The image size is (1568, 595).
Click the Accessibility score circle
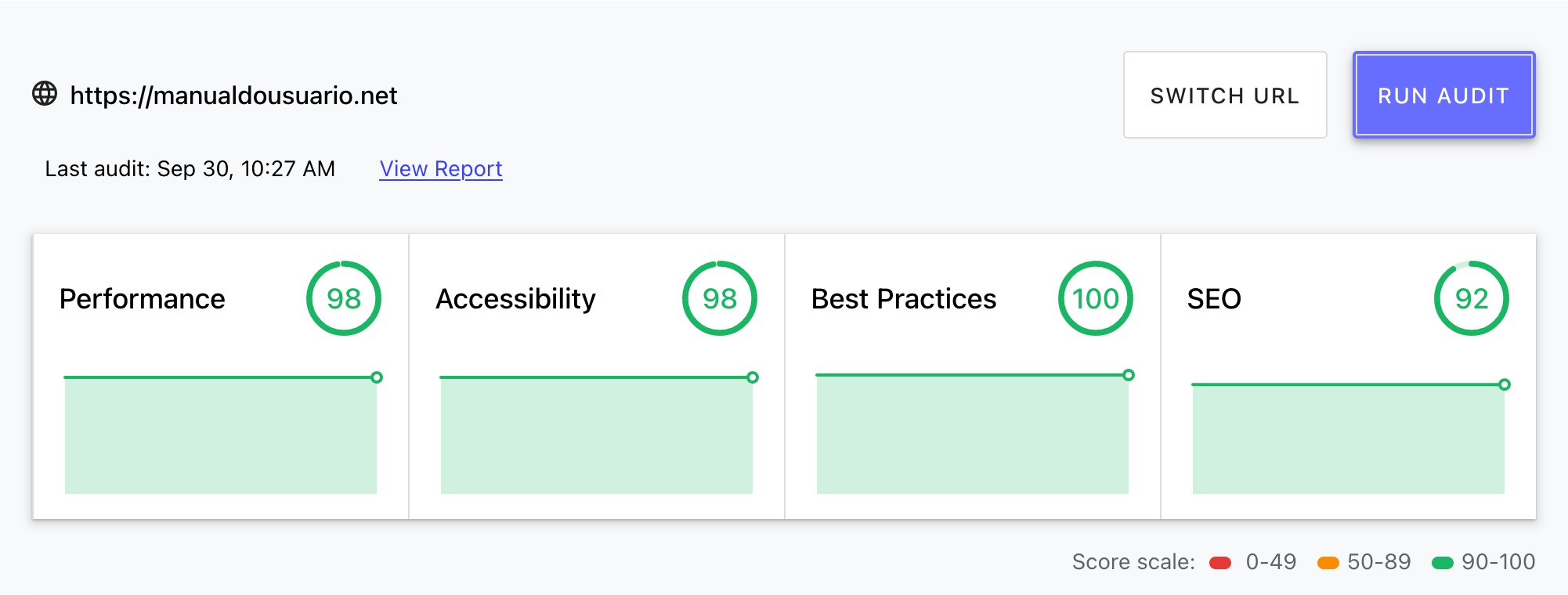point(720,298)
